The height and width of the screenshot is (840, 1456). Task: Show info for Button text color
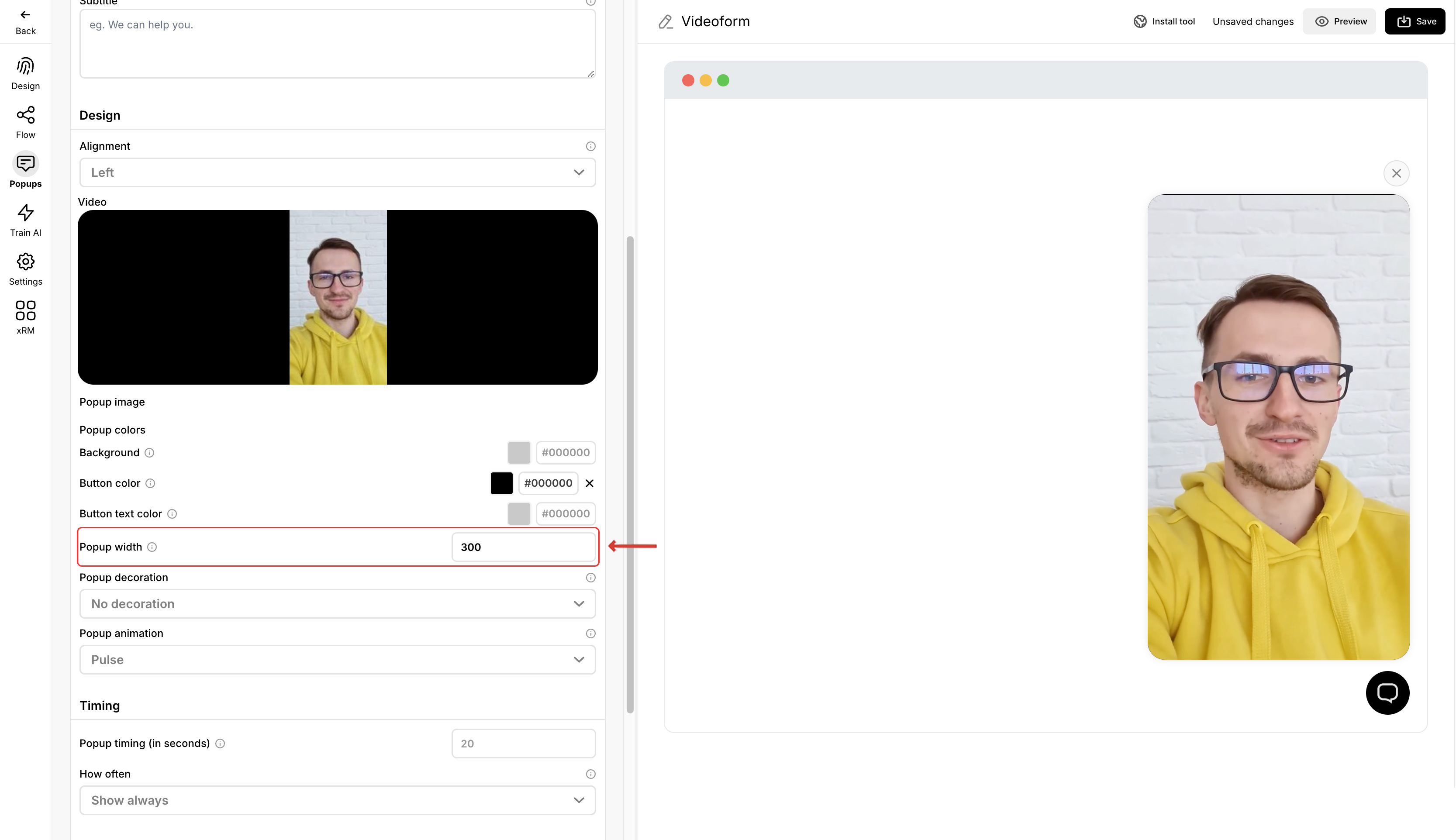pyautogui.click(x=172, y=514)
